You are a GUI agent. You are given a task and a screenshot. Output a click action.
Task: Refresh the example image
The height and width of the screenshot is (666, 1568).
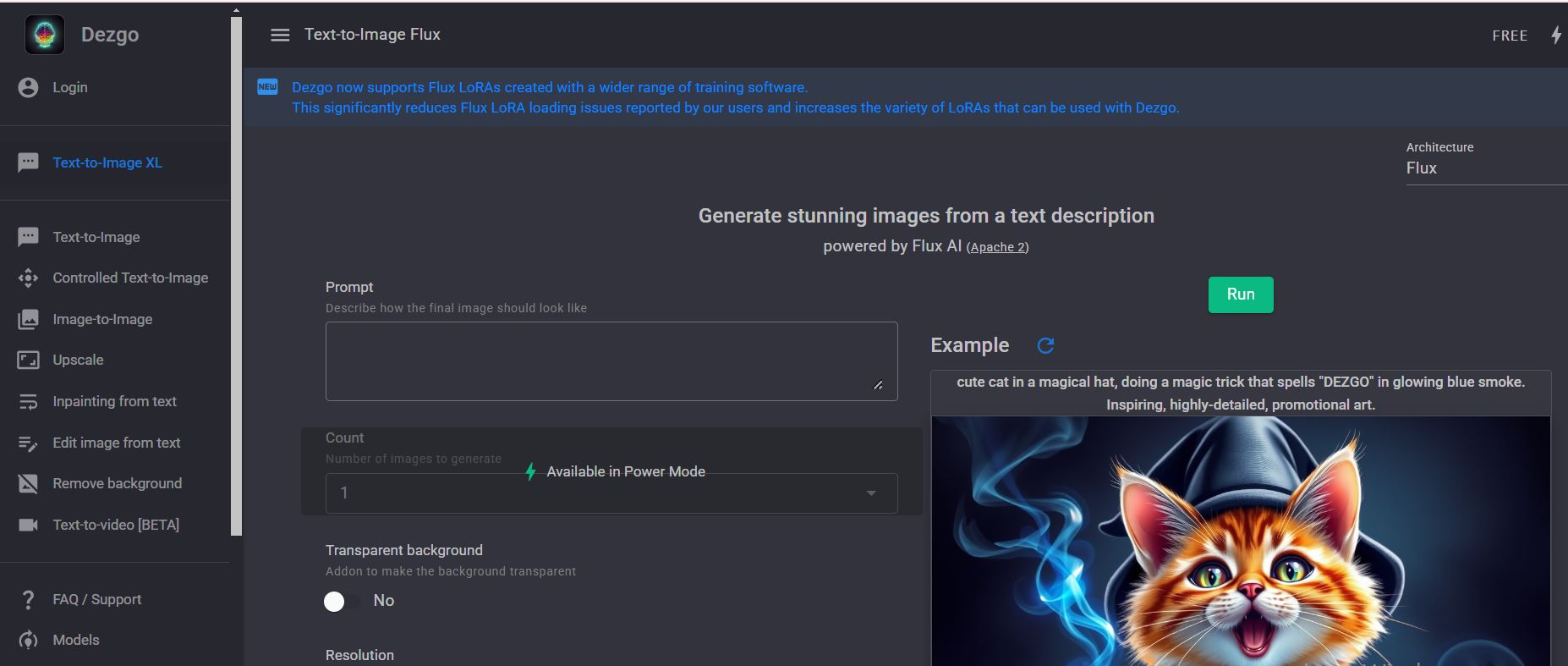[1045, 345]
